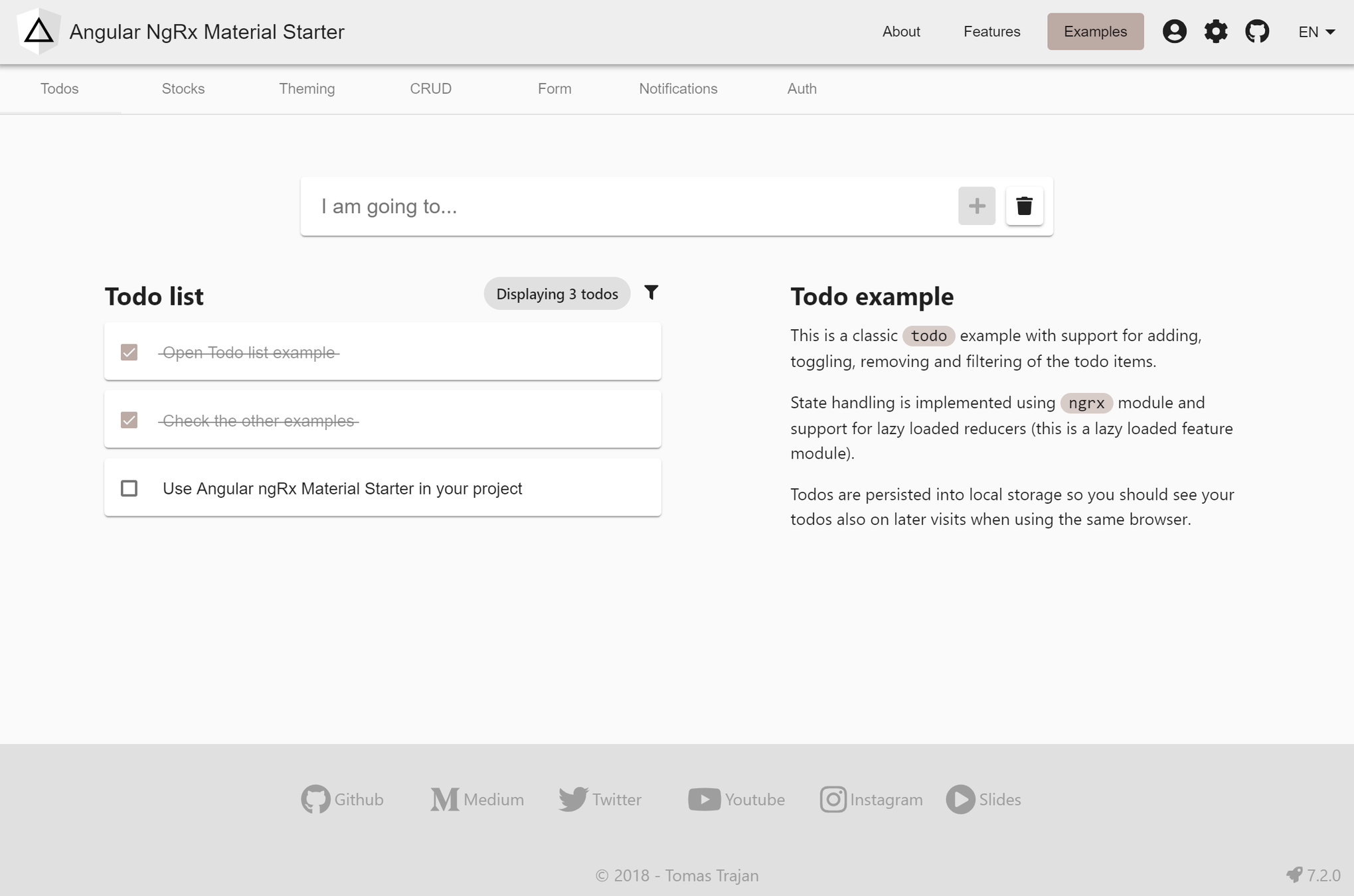Viewport: 1354px width, 896px height.
Task: Uncheck the 'Check the other examples' checkbox
Action: click(x=129, y=420)
